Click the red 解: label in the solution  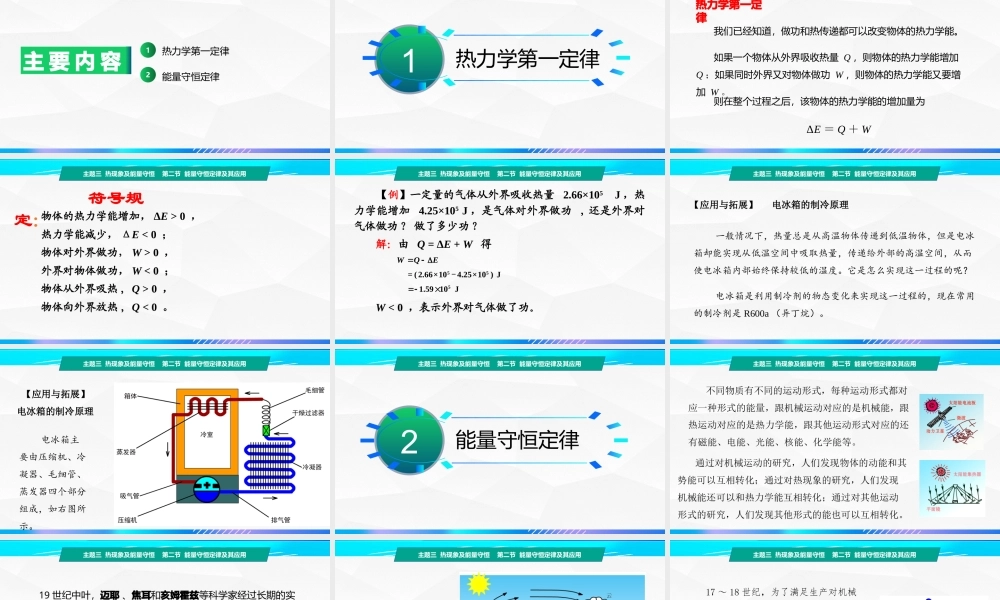[x=383, y=244]
